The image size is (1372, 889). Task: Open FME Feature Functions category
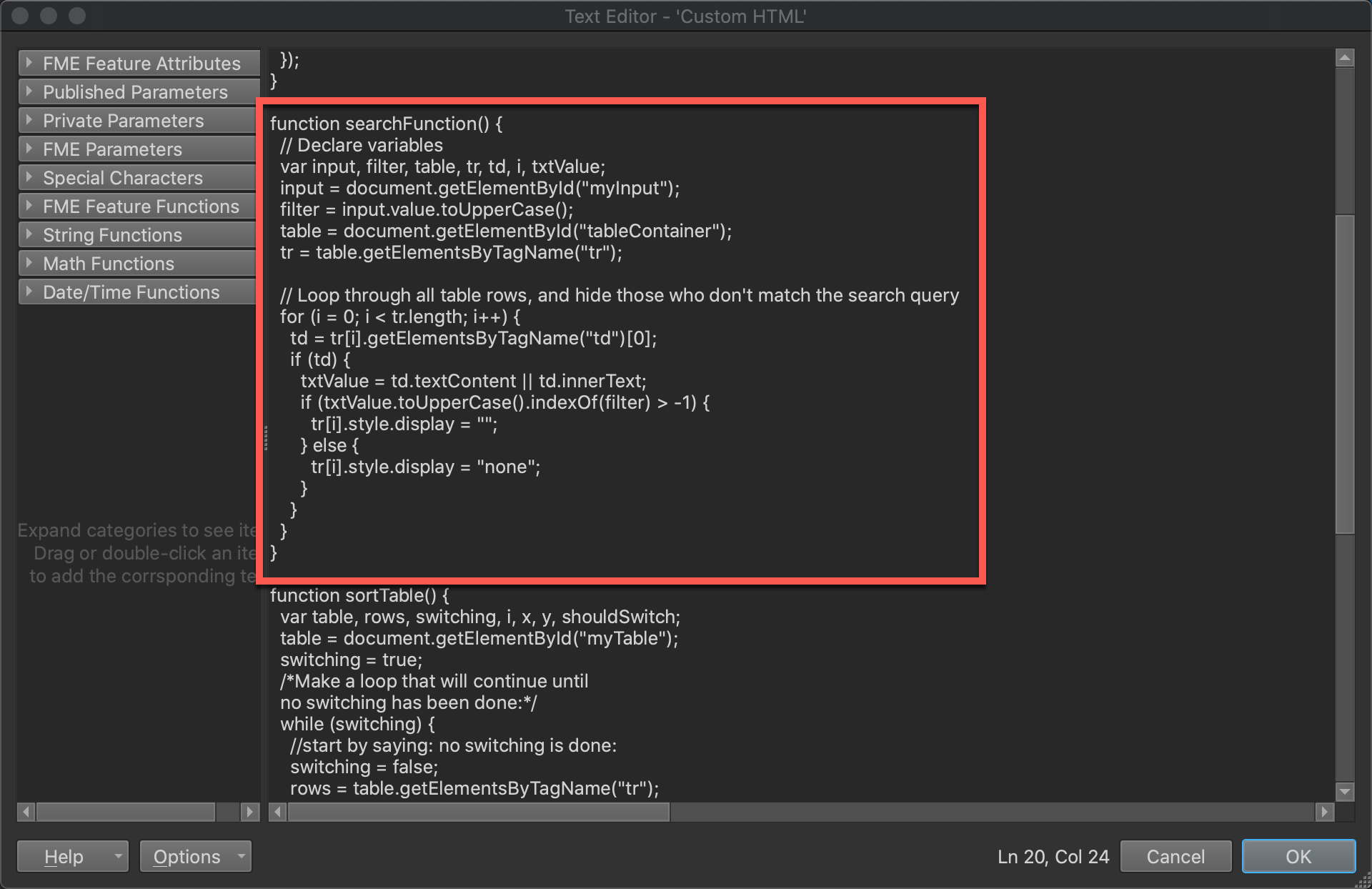pos(139,207)
